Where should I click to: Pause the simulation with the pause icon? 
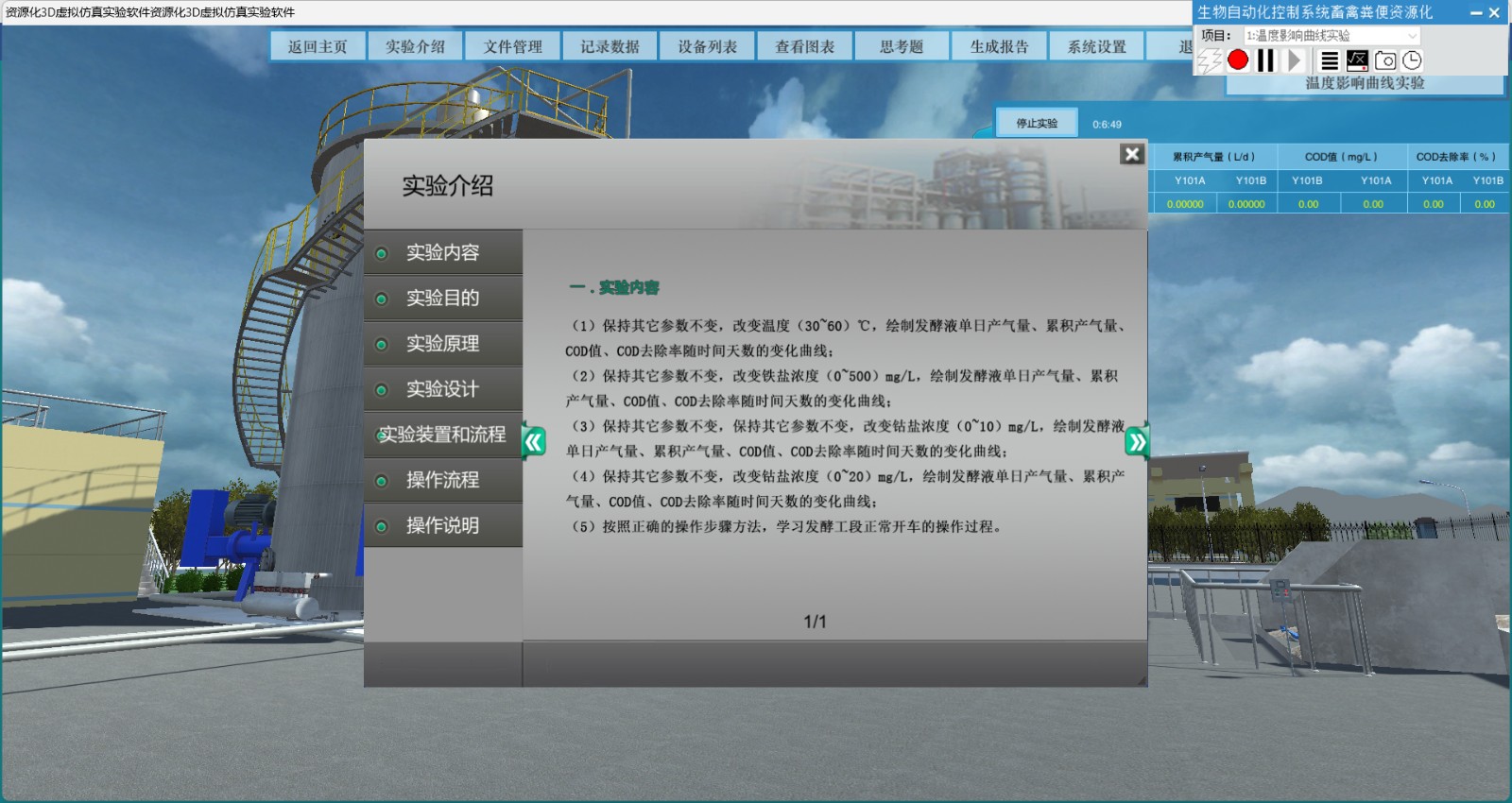point(1265,60)
